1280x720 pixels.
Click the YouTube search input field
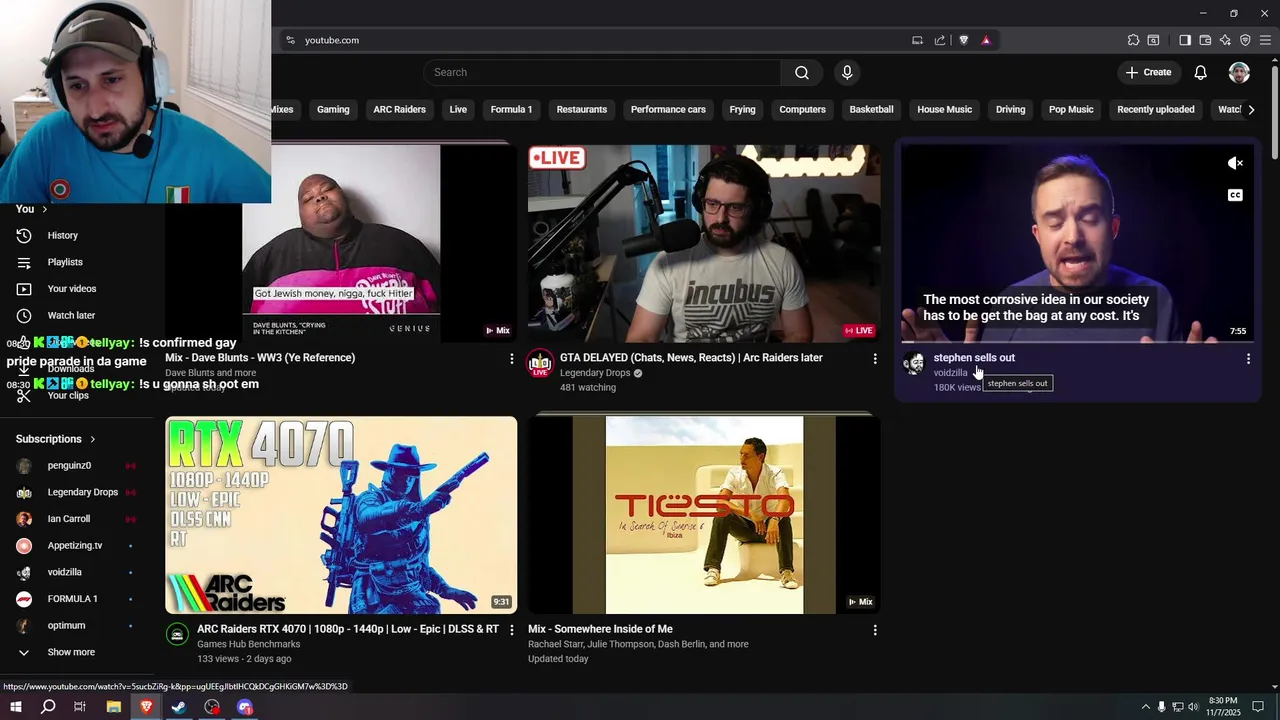click(602, 72)
